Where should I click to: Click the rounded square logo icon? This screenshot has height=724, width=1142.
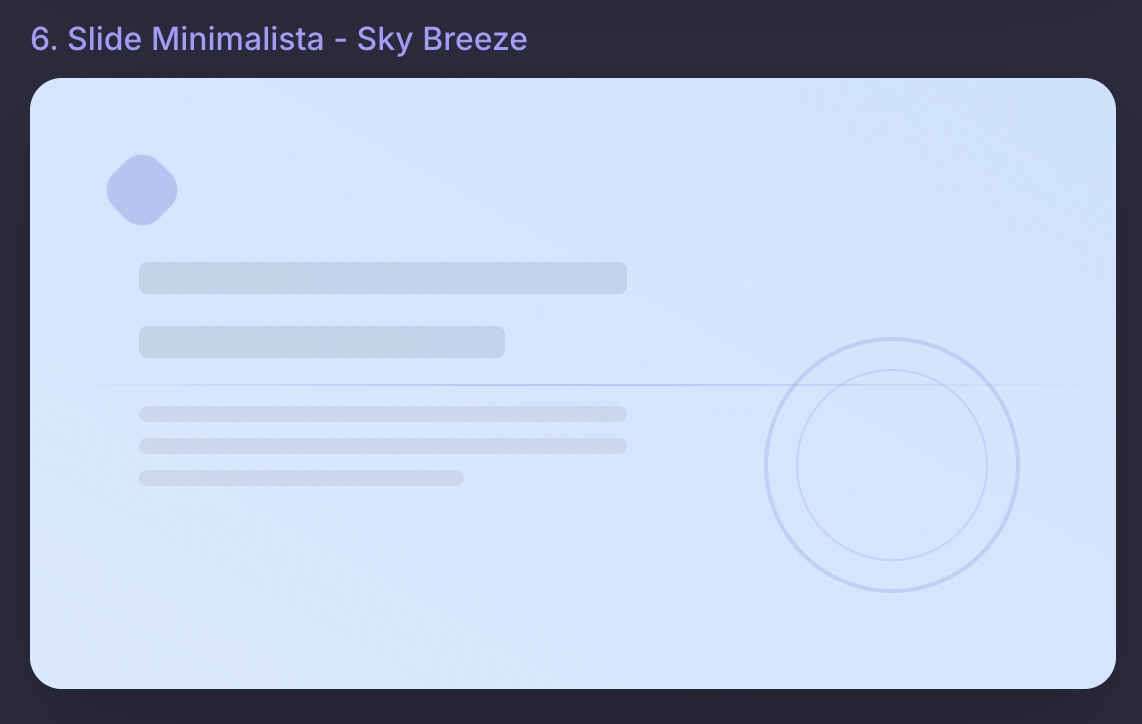[142, 190]
